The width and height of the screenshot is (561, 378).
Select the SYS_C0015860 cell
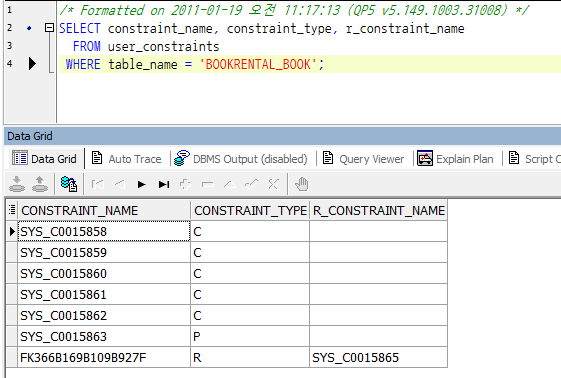point(104,274)
